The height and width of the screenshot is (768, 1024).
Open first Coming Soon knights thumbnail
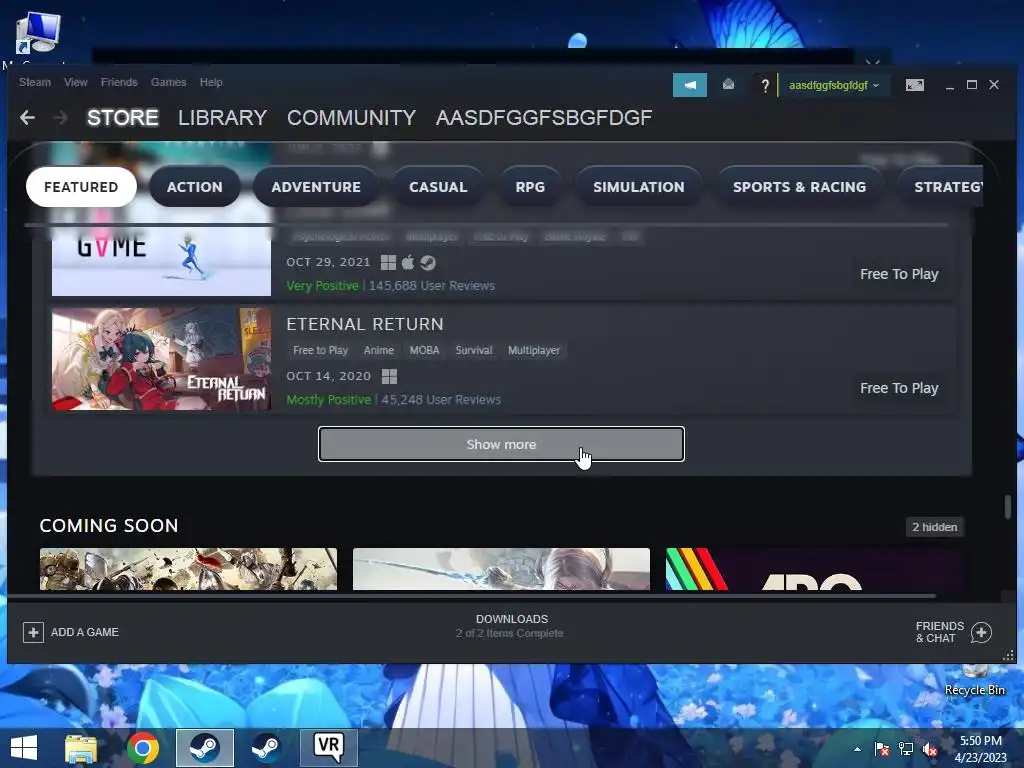[x=189, y=569]
